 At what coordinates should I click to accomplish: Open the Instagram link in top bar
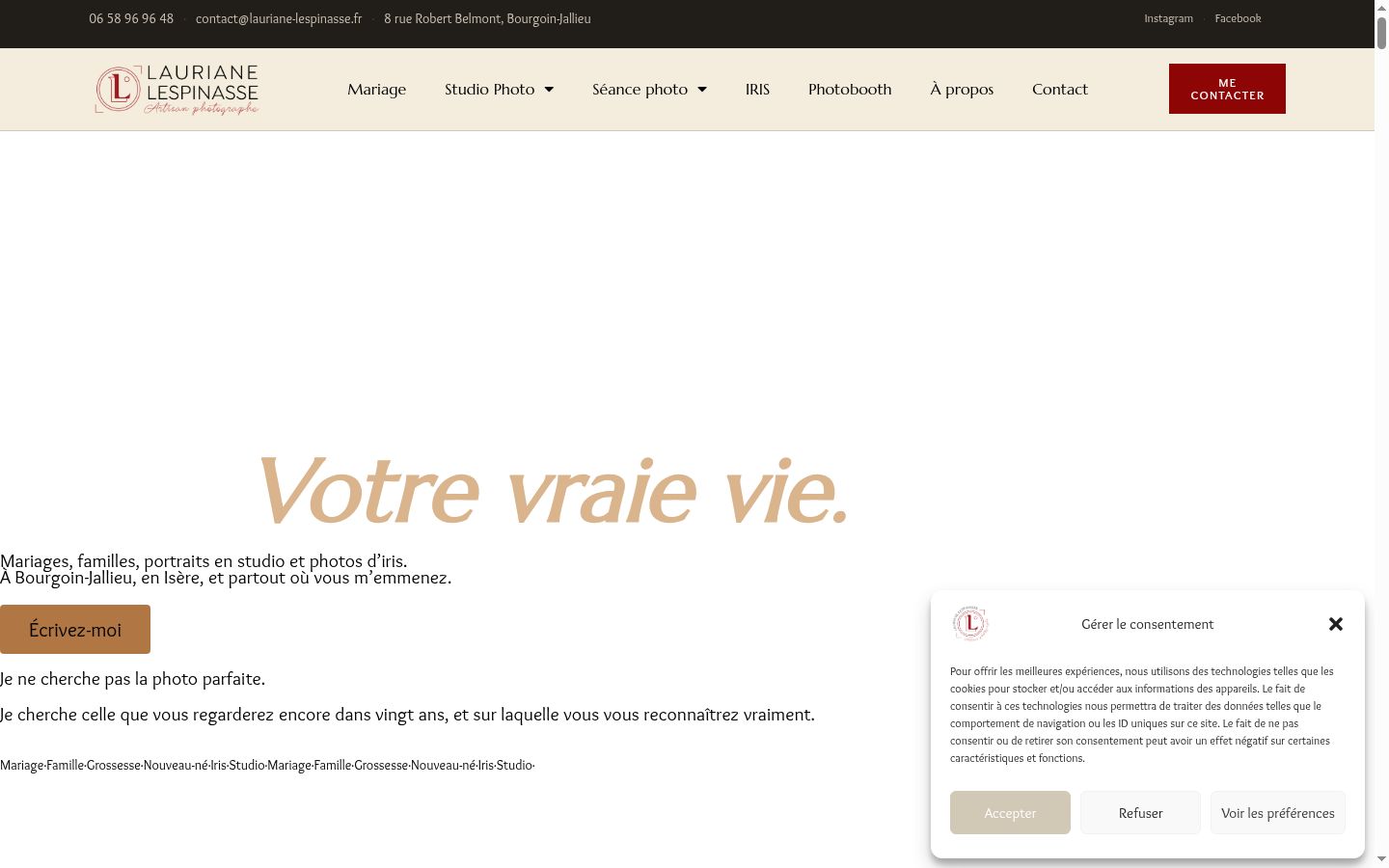point(1168,18)
